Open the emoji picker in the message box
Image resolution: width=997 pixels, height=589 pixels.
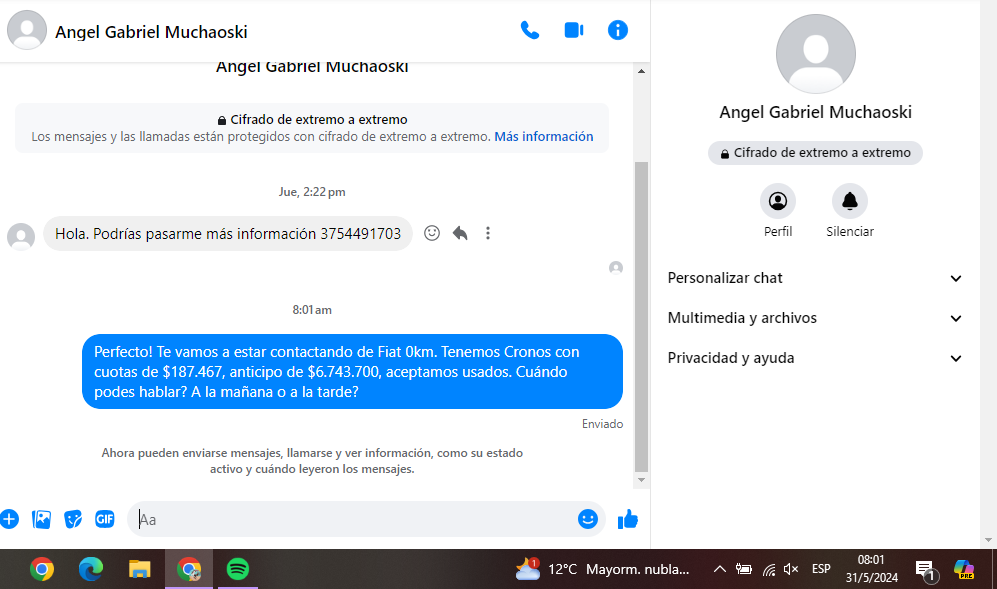[x=588, y=519]
